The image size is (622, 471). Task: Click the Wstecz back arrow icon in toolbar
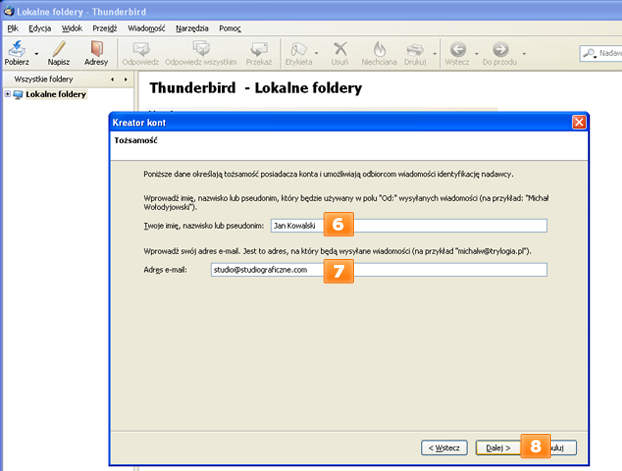(x=458, y=49)
